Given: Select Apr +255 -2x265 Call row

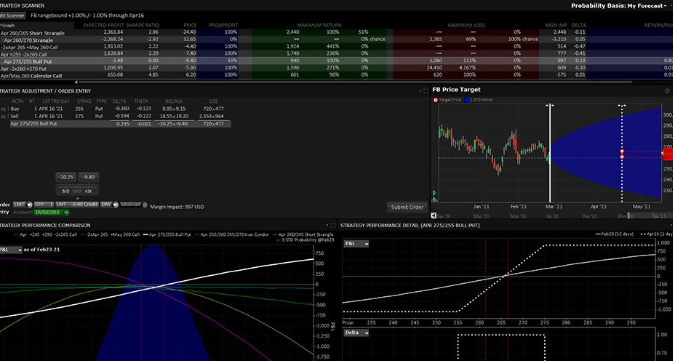Looking at the screenshot, I should click(336, 54).
